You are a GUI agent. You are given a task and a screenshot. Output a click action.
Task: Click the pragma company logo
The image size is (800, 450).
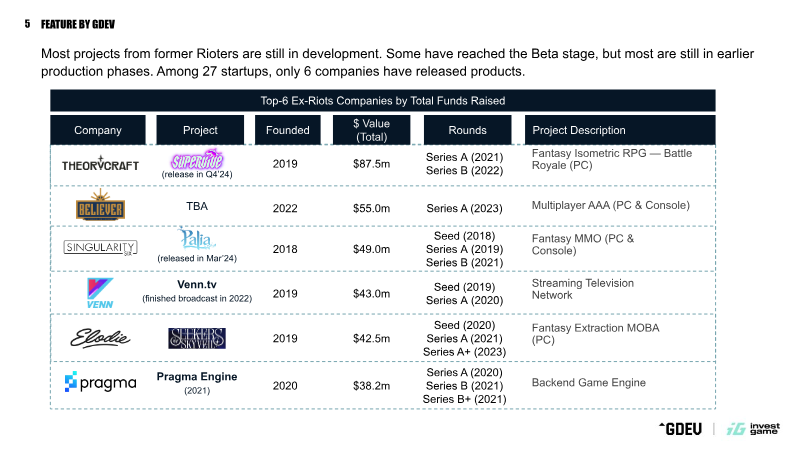point(101,382)
